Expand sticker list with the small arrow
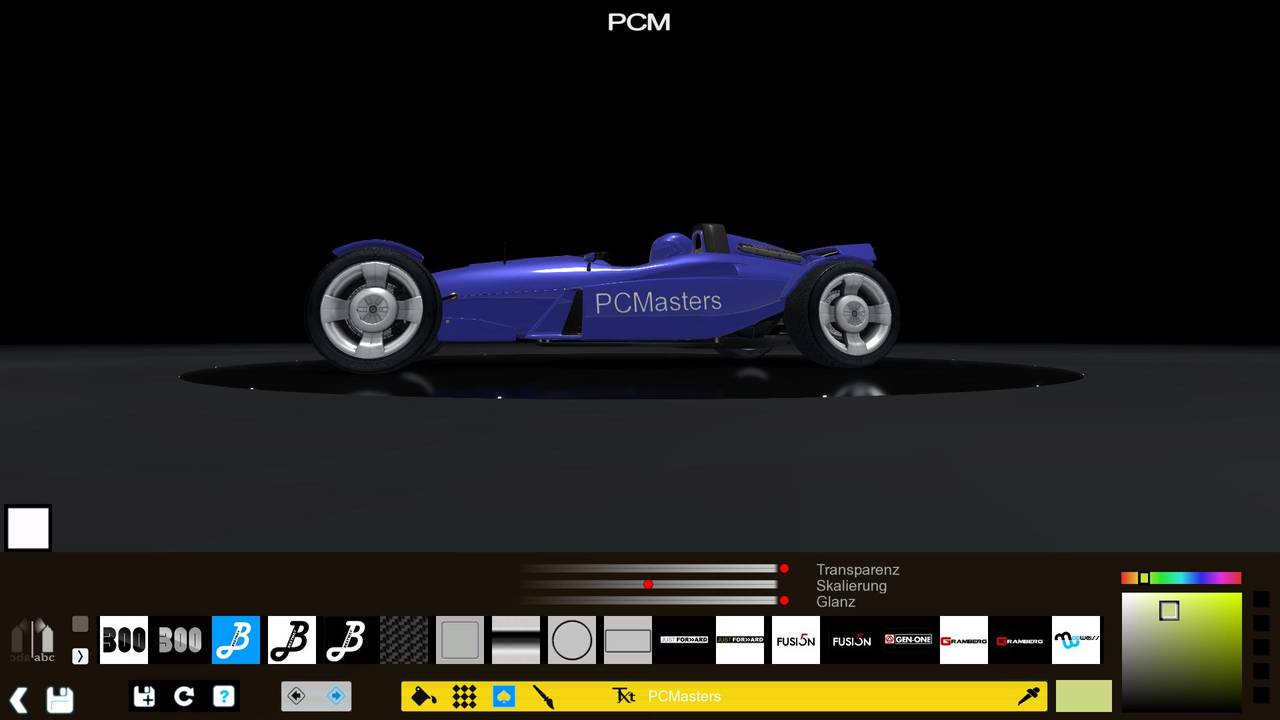 tap(80, 656)
